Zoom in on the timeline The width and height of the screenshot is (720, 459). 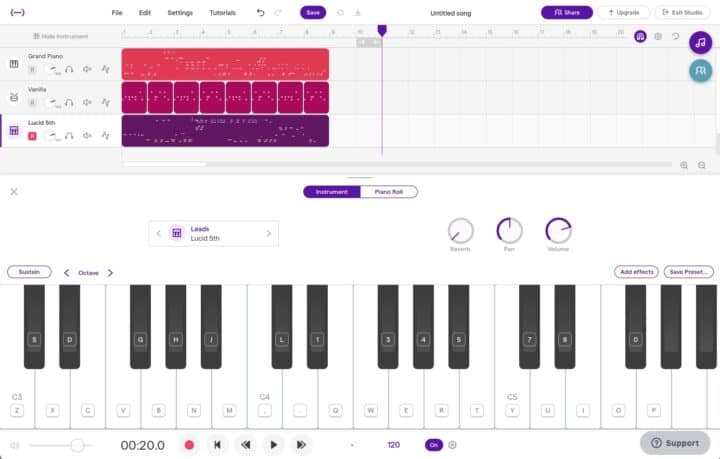point(684,165)
